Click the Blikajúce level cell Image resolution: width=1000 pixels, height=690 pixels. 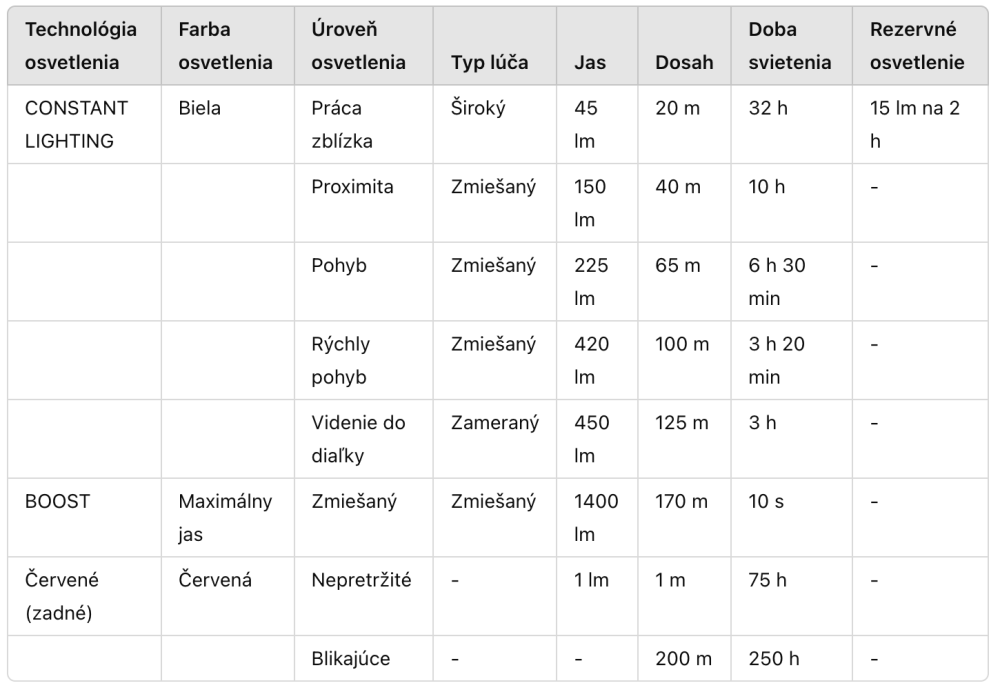(364, 658)
